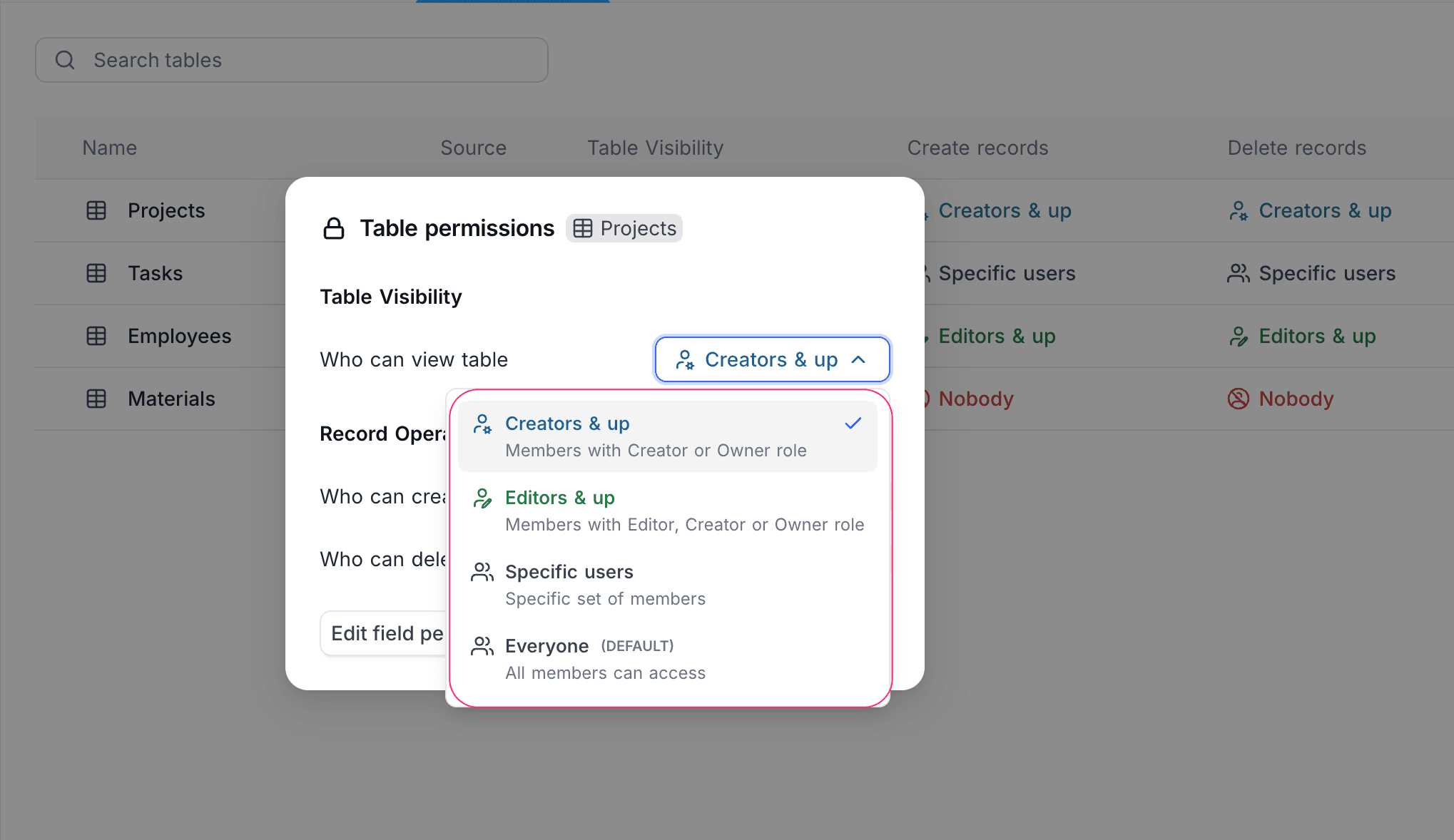Image resolution: width=1454 pixels, height=840 pixels.
Task: Click the blocked-user icon beside Nobody
Action: (1238, 399)
